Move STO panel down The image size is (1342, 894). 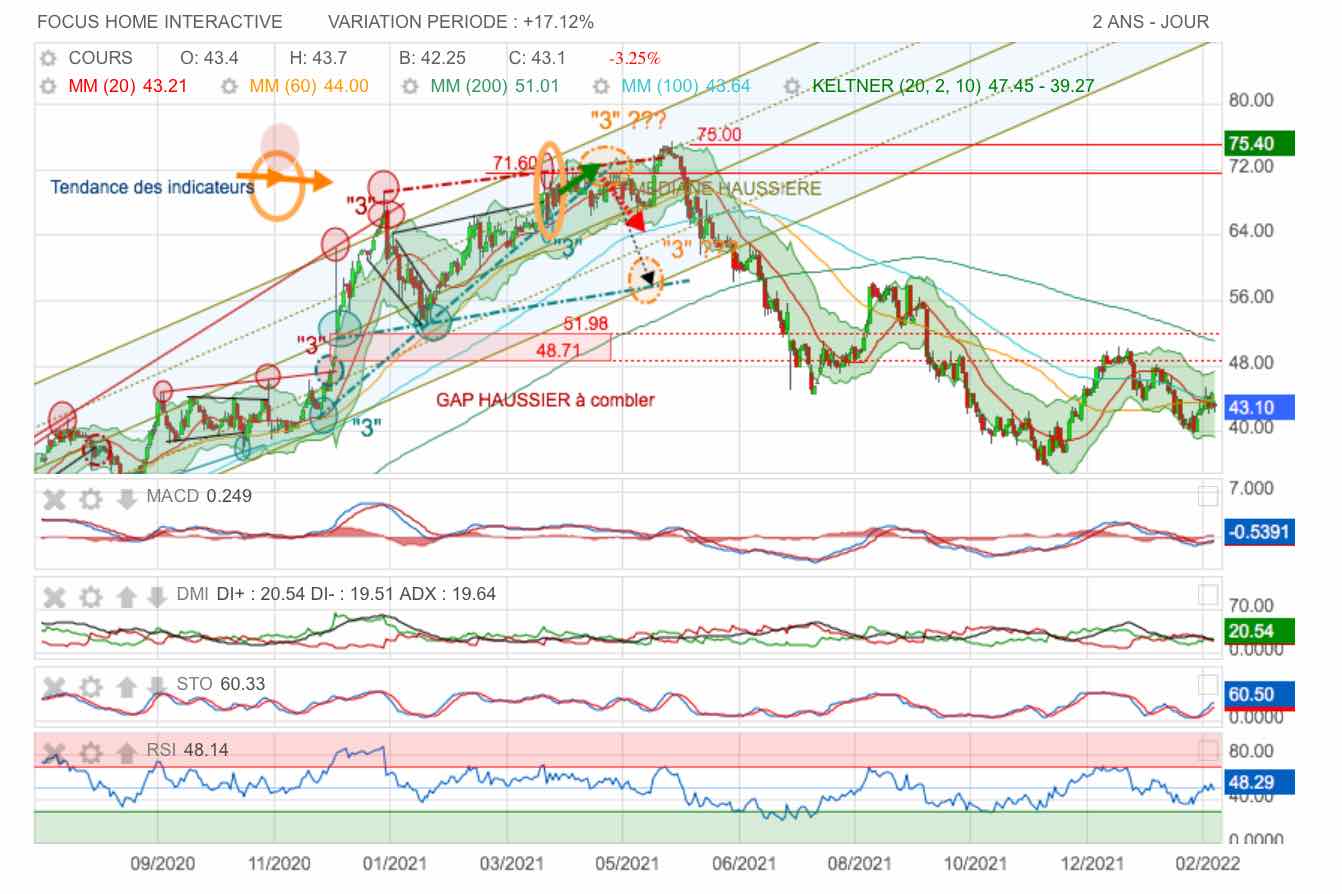point(157,687)
